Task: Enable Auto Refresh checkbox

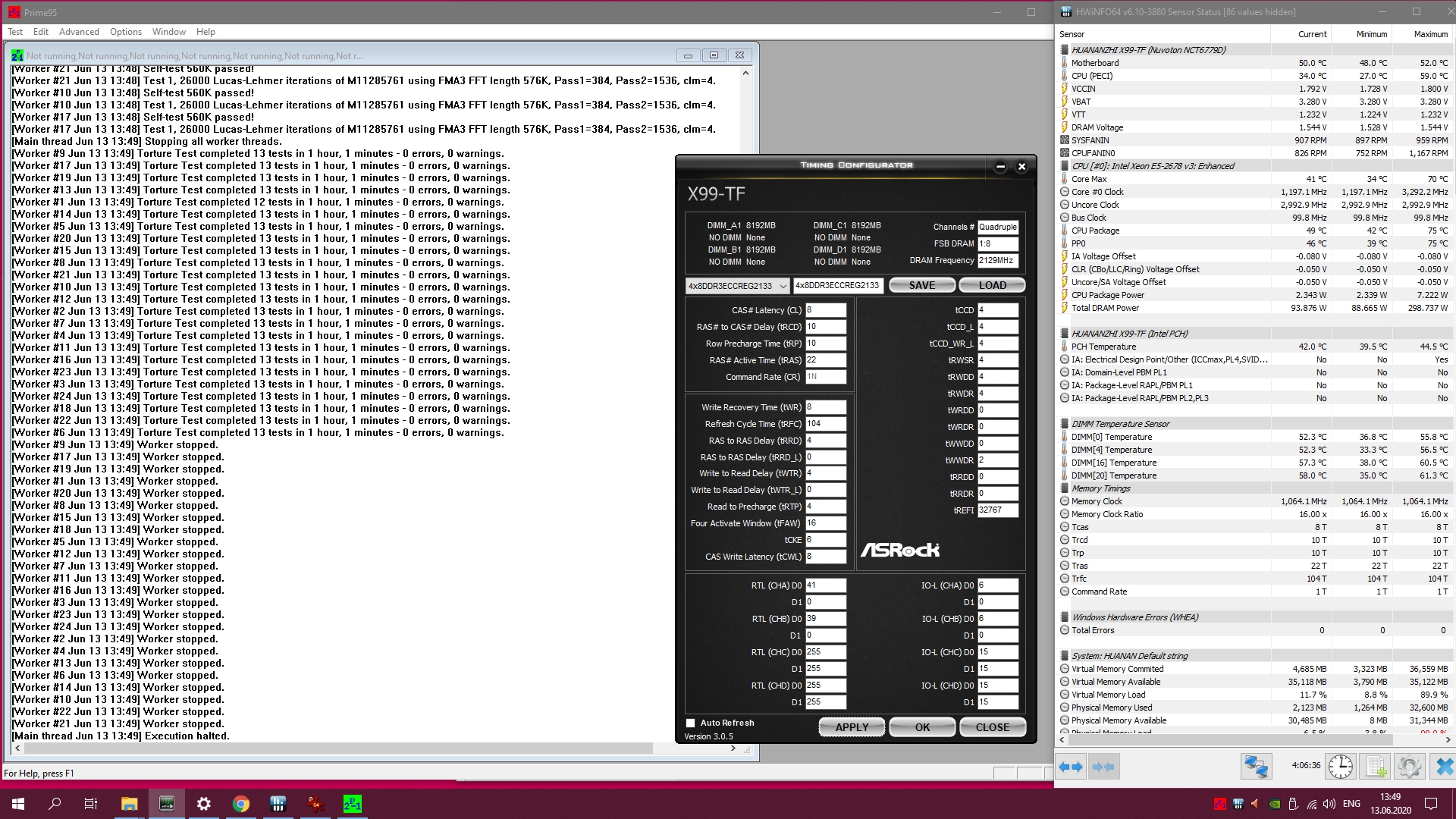Action: pyautogui.click(x=690, y=723)
